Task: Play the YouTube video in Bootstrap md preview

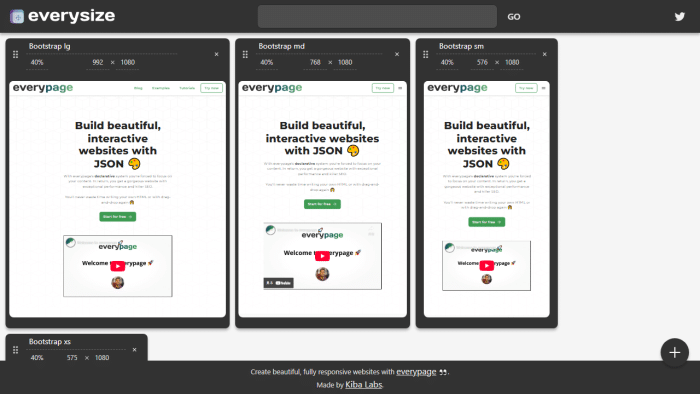Action: 322,256
